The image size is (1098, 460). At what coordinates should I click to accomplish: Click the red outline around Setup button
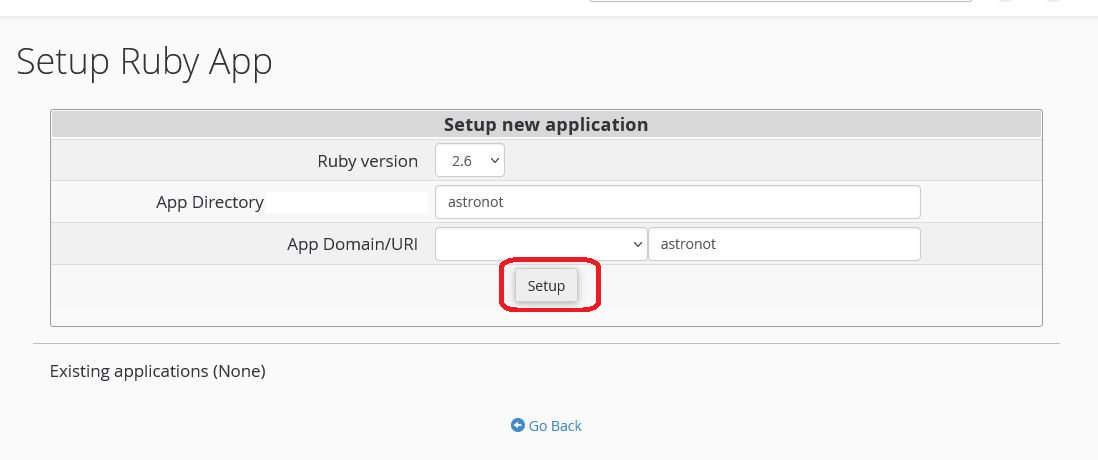pos(598,286)
